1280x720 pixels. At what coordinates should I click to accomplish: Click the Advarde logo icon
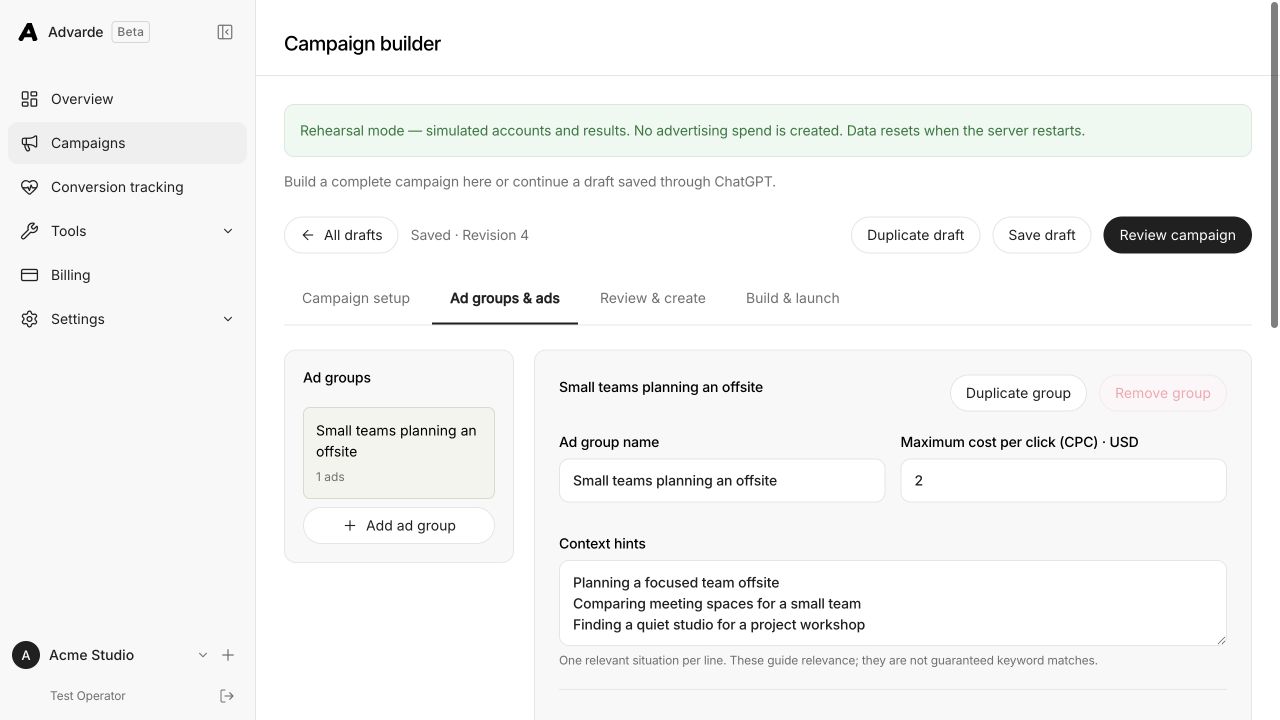(x=28, y=32)
